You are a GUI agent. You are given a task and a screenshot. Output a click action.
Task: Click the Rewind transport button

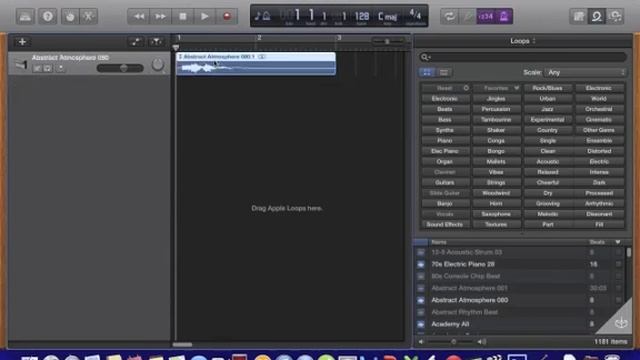pyautogui.click(x=138, y=16)
